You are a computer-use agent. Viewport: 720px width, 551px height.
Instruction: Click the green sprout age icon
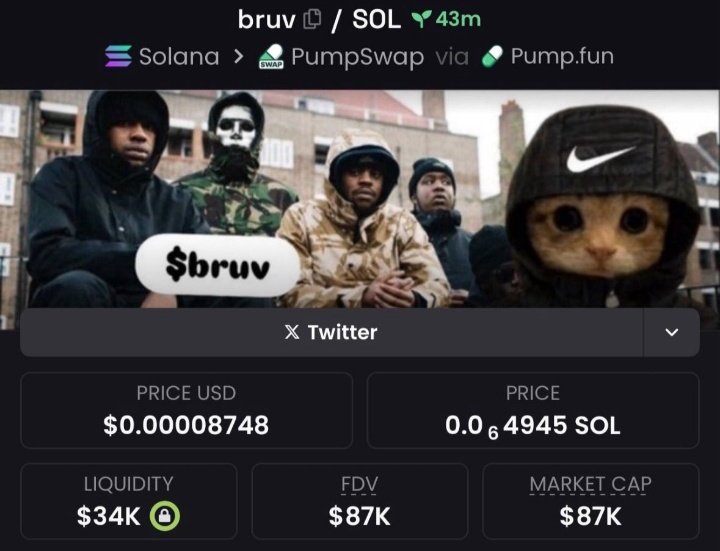pos(421,19)
